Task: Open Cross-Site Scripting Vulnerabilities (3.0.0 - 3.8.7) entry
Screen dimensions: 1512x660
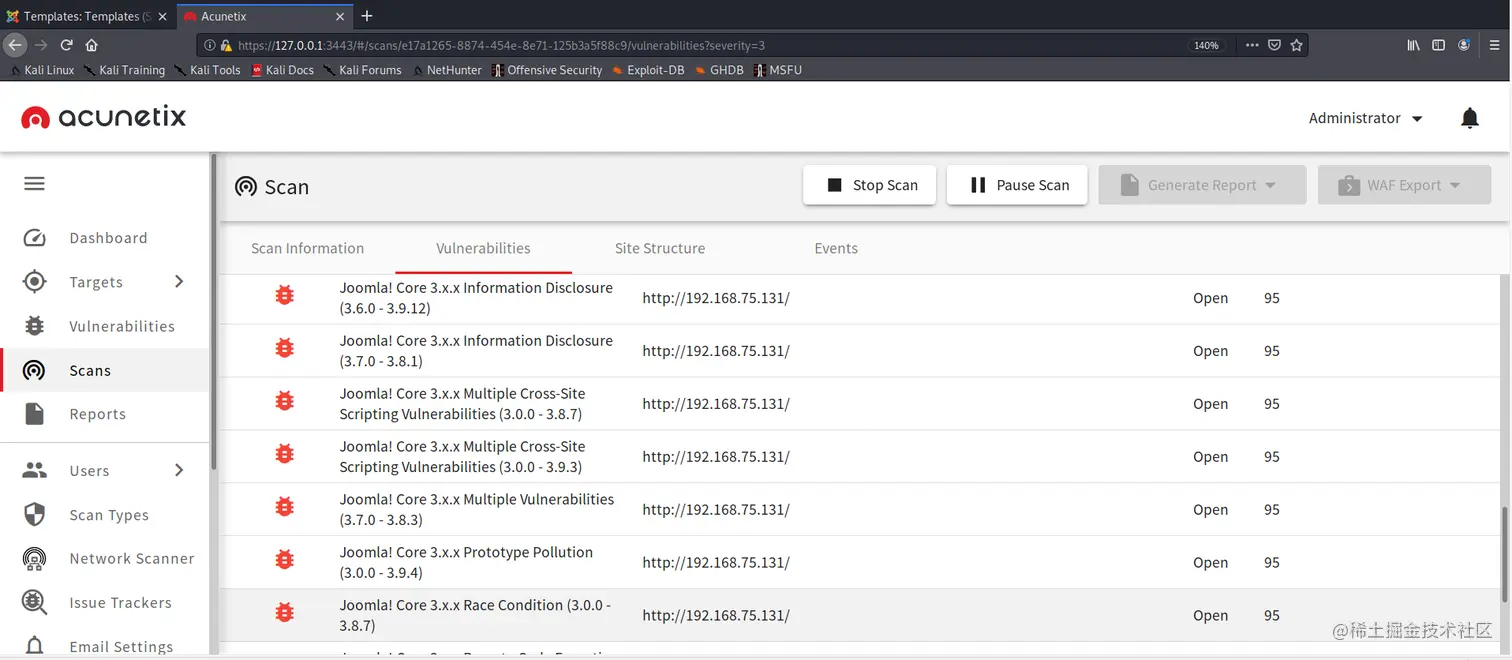Action: coord(462,403)
